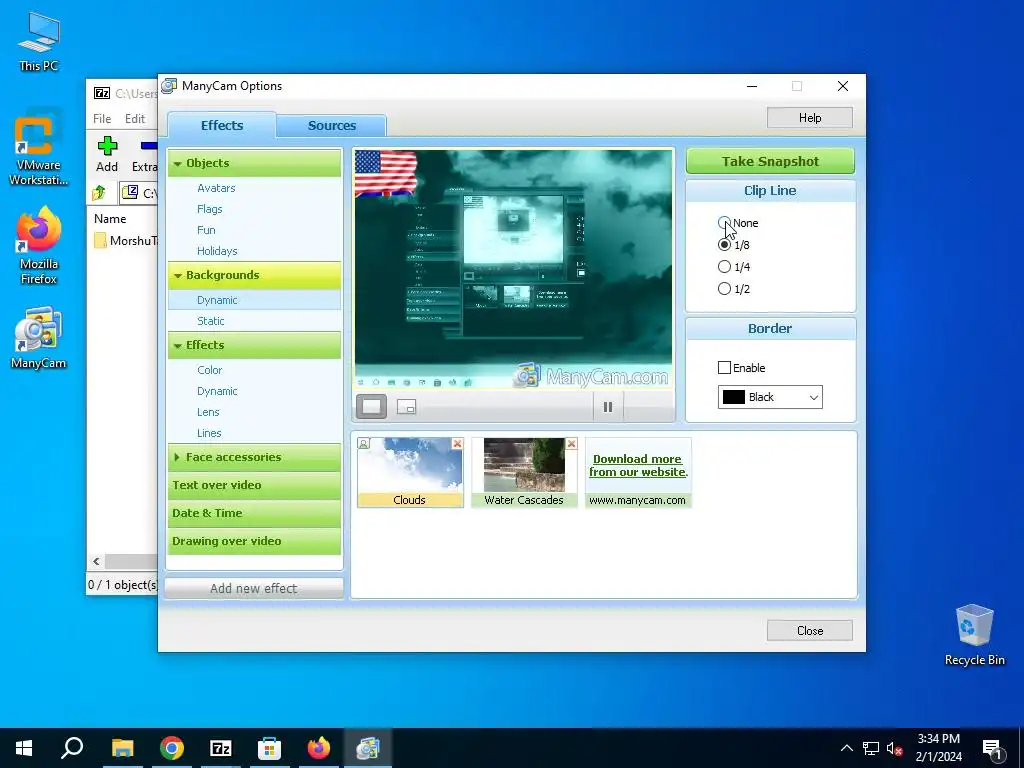Collapse the Backgrounds section
The image size is (1024, 768).
(255, 275)
